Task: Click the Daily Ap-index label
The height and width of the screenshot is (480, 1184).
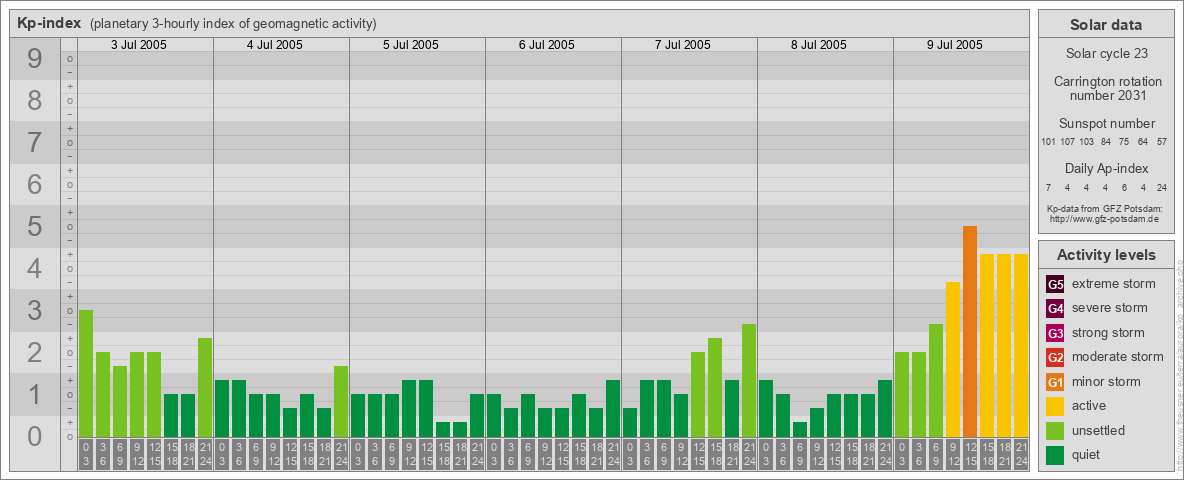Action: click(1107, 168)
